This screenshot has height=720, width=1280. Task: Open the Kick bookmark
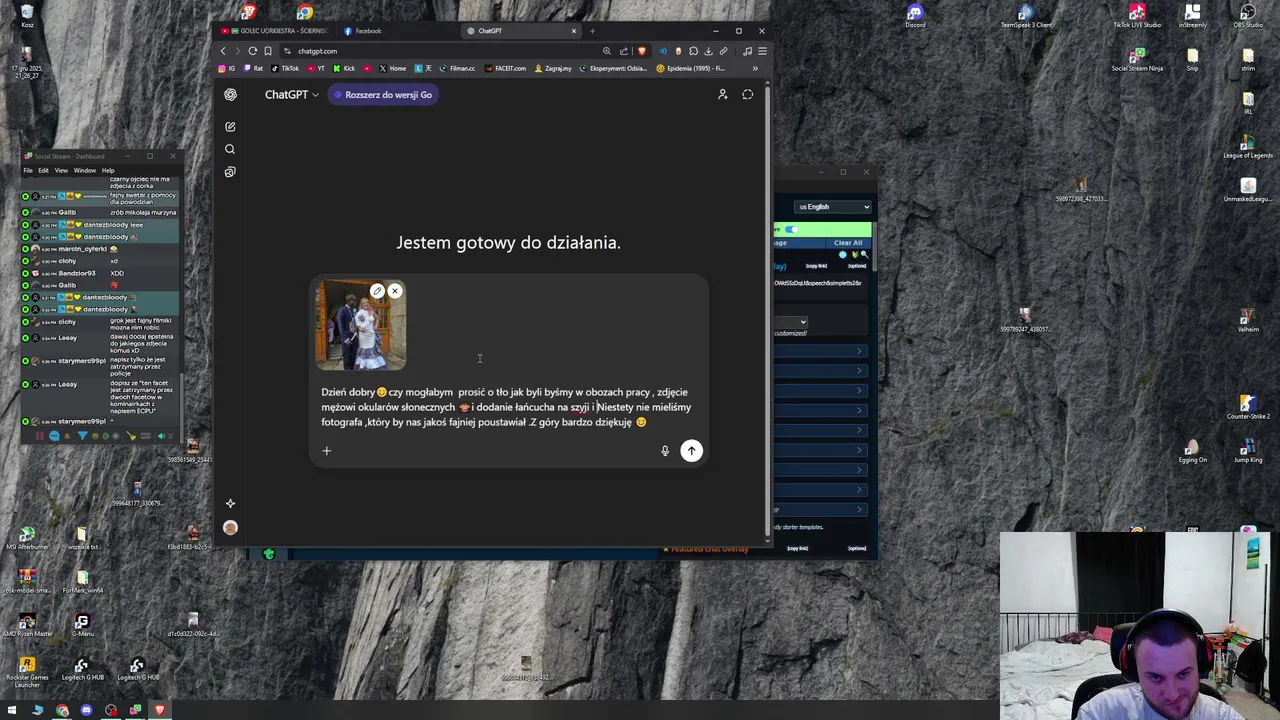[x=343, y=68]
